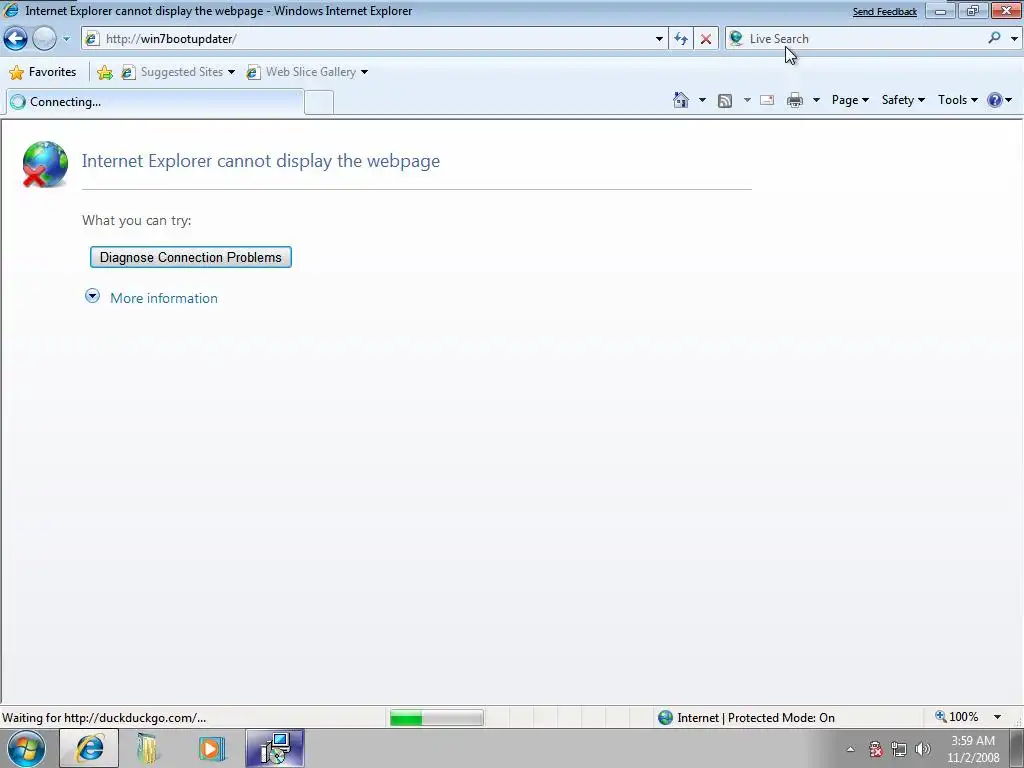Click Diagnose Connection Problems button
The height and width of the screenshot is (768, 1024).
coord(191,257)
